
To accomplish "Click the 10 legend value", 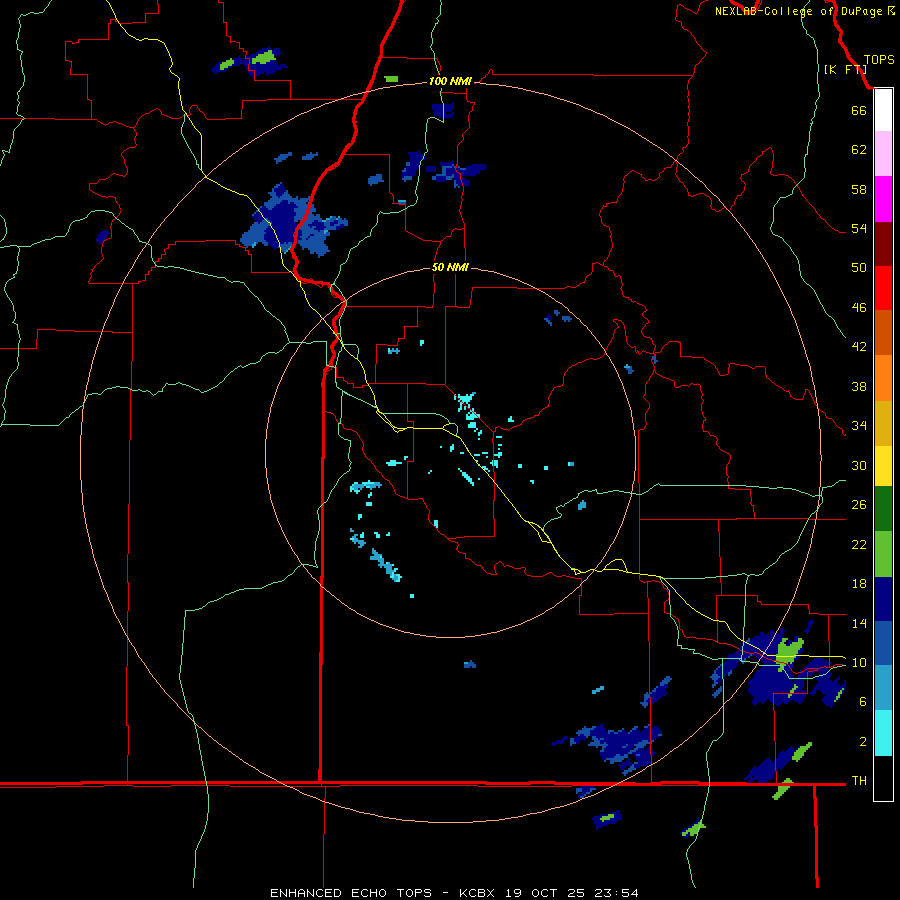I will click(859, 663).
